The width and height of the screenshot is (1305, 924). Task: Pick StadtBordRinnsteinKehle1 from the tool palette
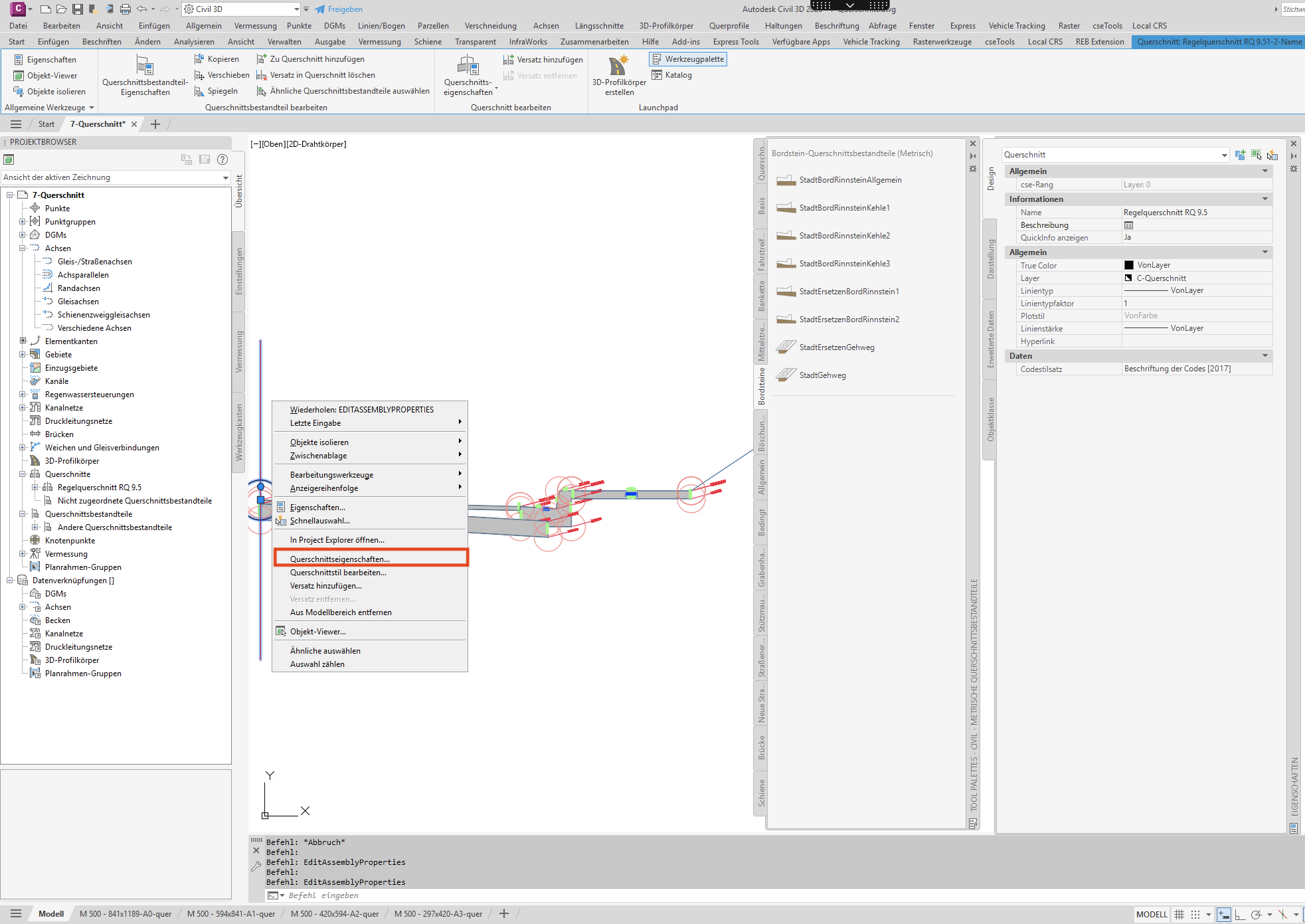point(833,208)
